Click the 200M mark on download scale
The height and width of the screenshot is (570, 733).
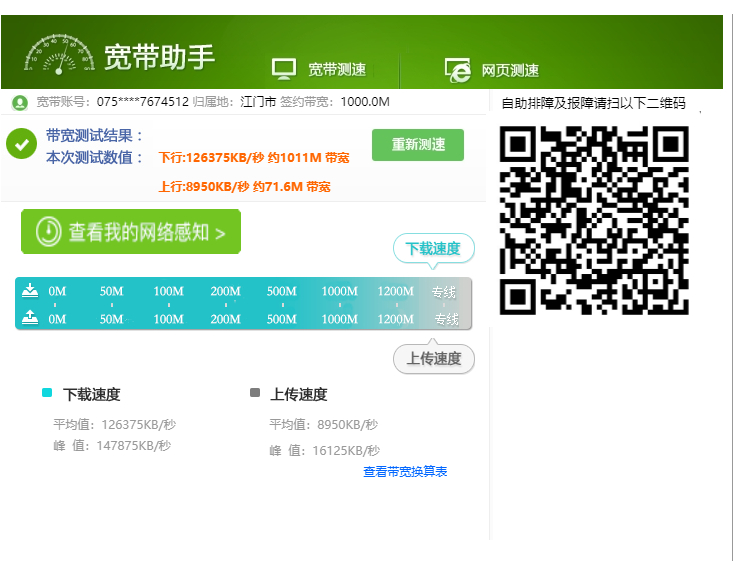point(225,291)
